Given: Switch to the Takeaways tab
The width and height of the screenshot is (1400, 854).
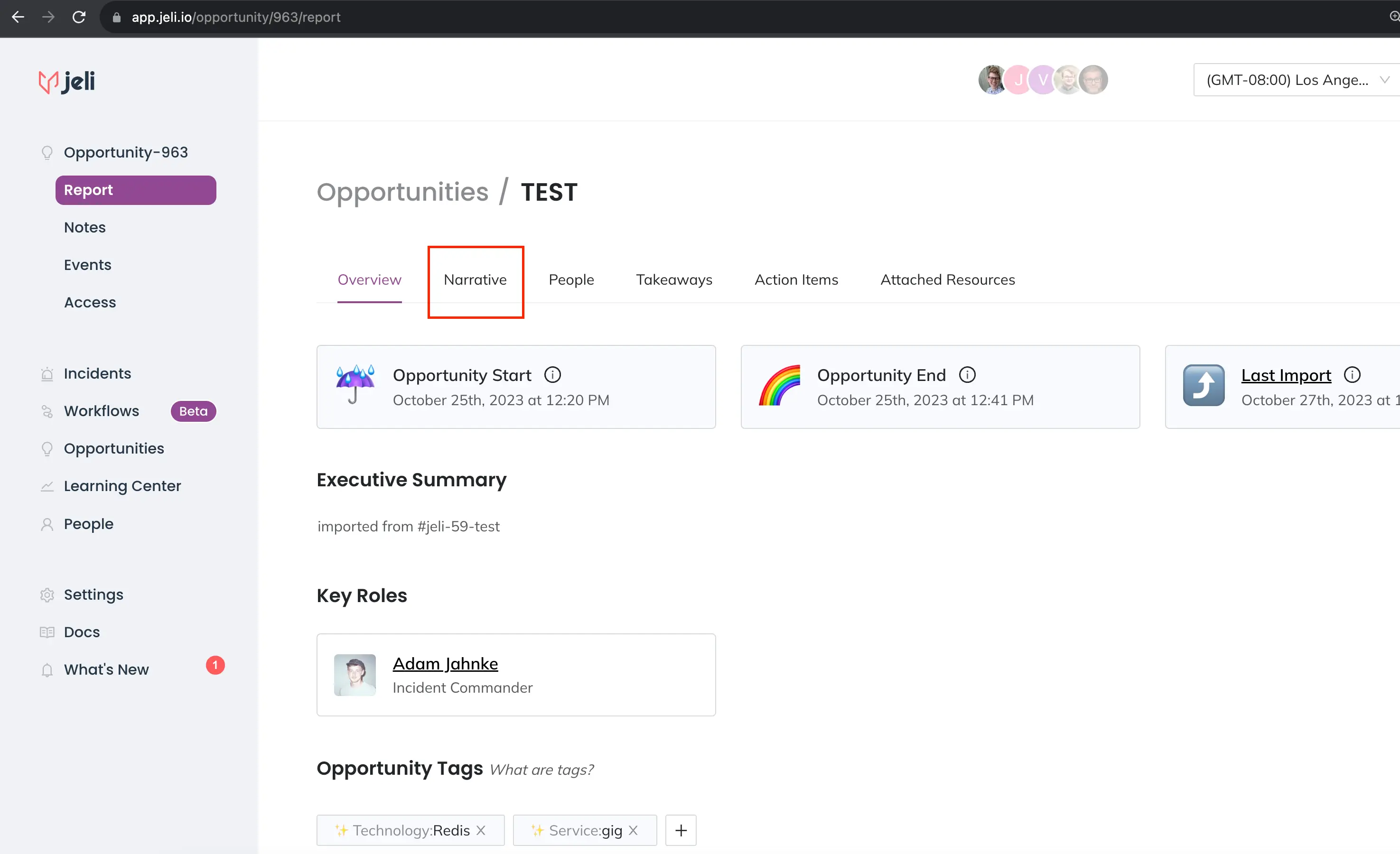Looking at the screenshot, I should coord(674,279).
